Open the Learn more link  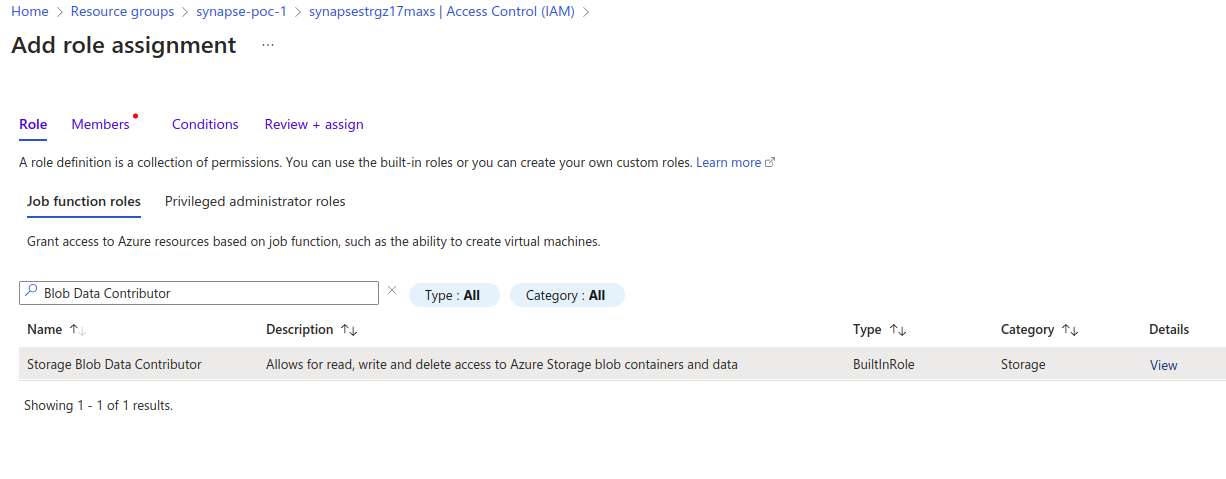click(x=728, y=162)
